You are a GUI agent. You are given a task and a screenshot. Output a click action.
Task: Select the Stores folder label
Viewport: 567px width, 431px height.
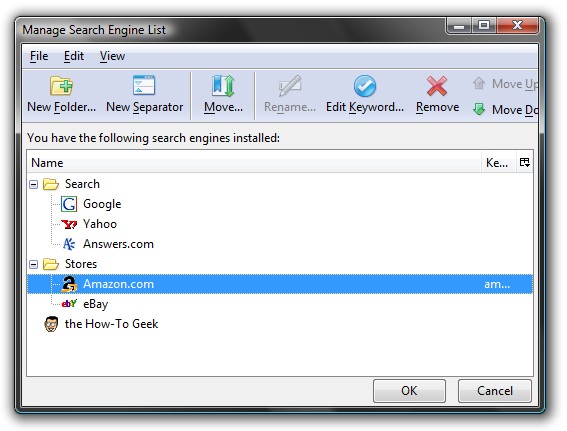[81, 264]
